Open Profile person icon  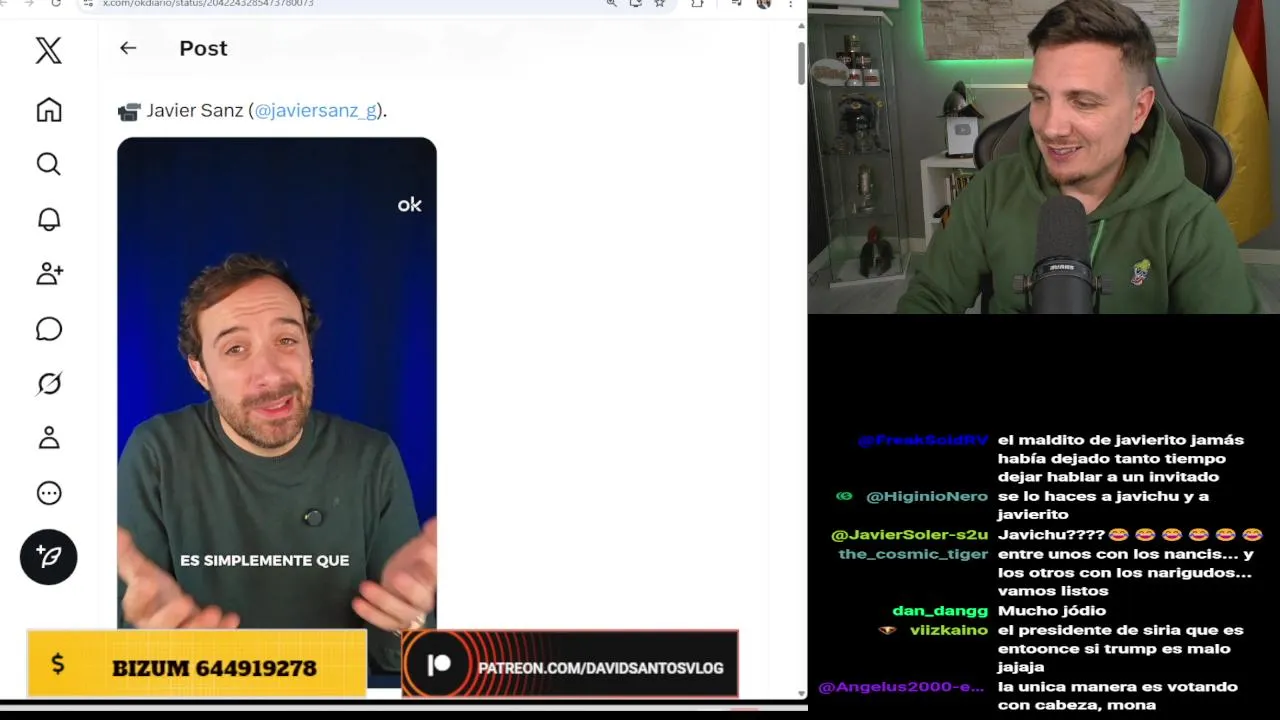48,438
